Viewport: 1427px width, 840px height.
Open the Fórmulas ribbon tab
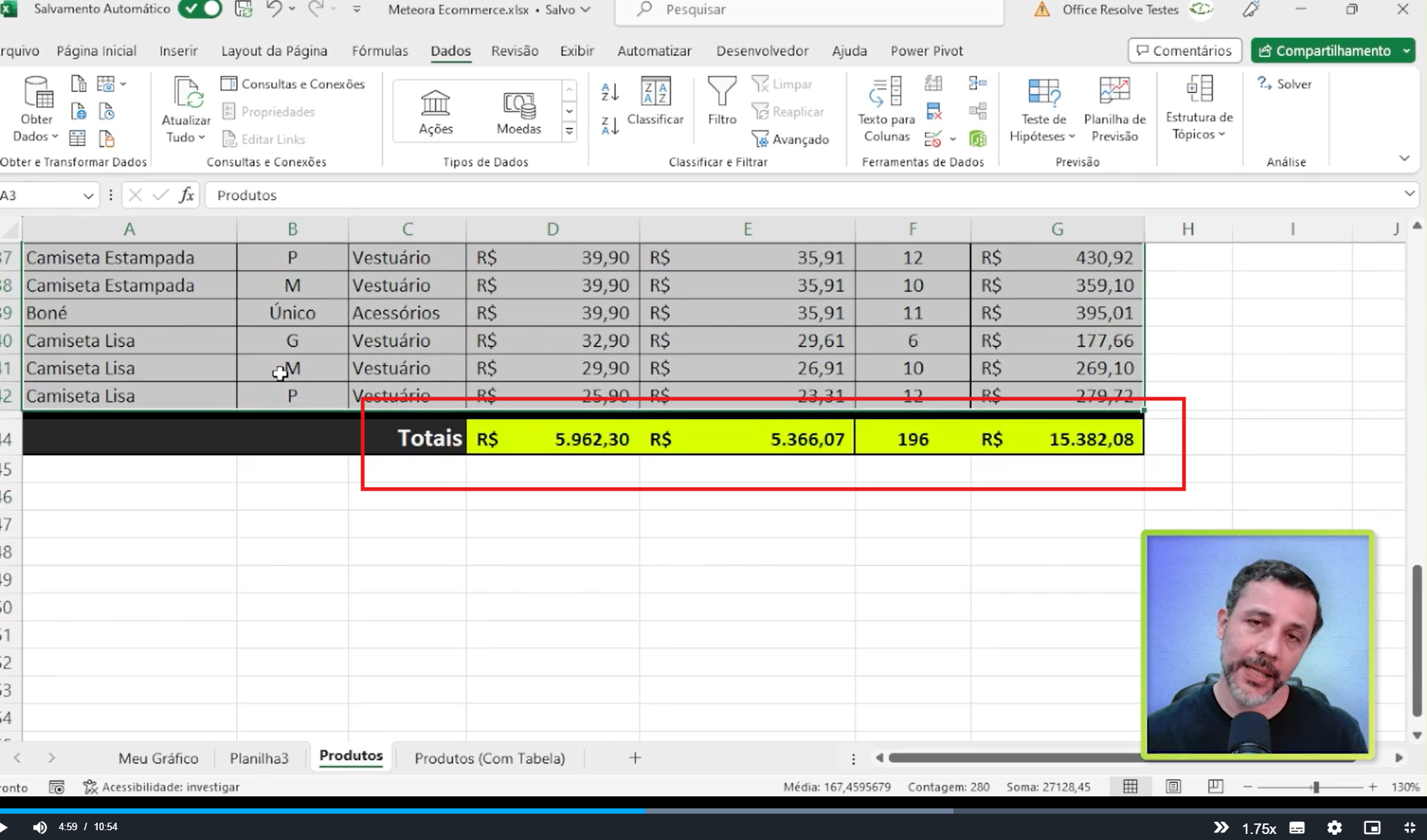(x=379, y=50)
